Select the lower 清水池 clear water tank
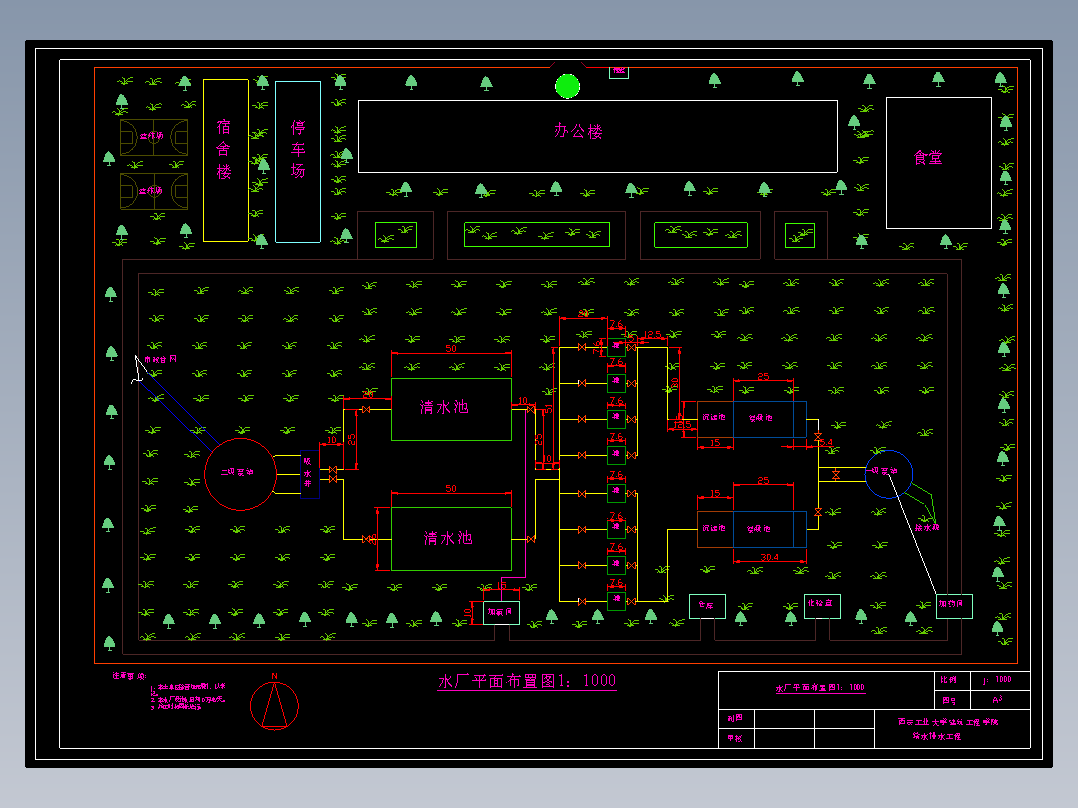This screenshot has width=1078, height=808. pos(451,538)
